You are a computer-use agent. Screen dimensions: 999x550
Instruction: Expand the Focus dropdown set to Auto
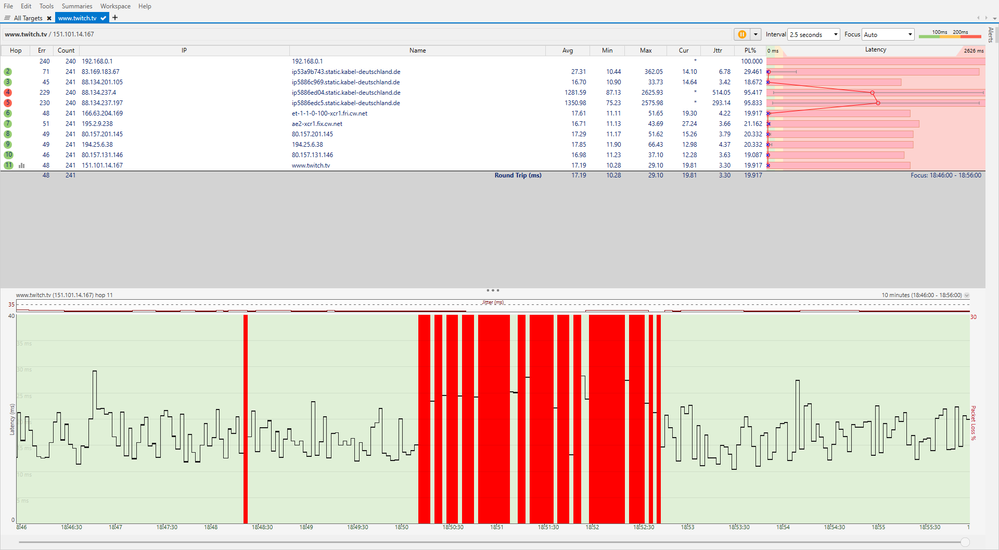[888, 34]
